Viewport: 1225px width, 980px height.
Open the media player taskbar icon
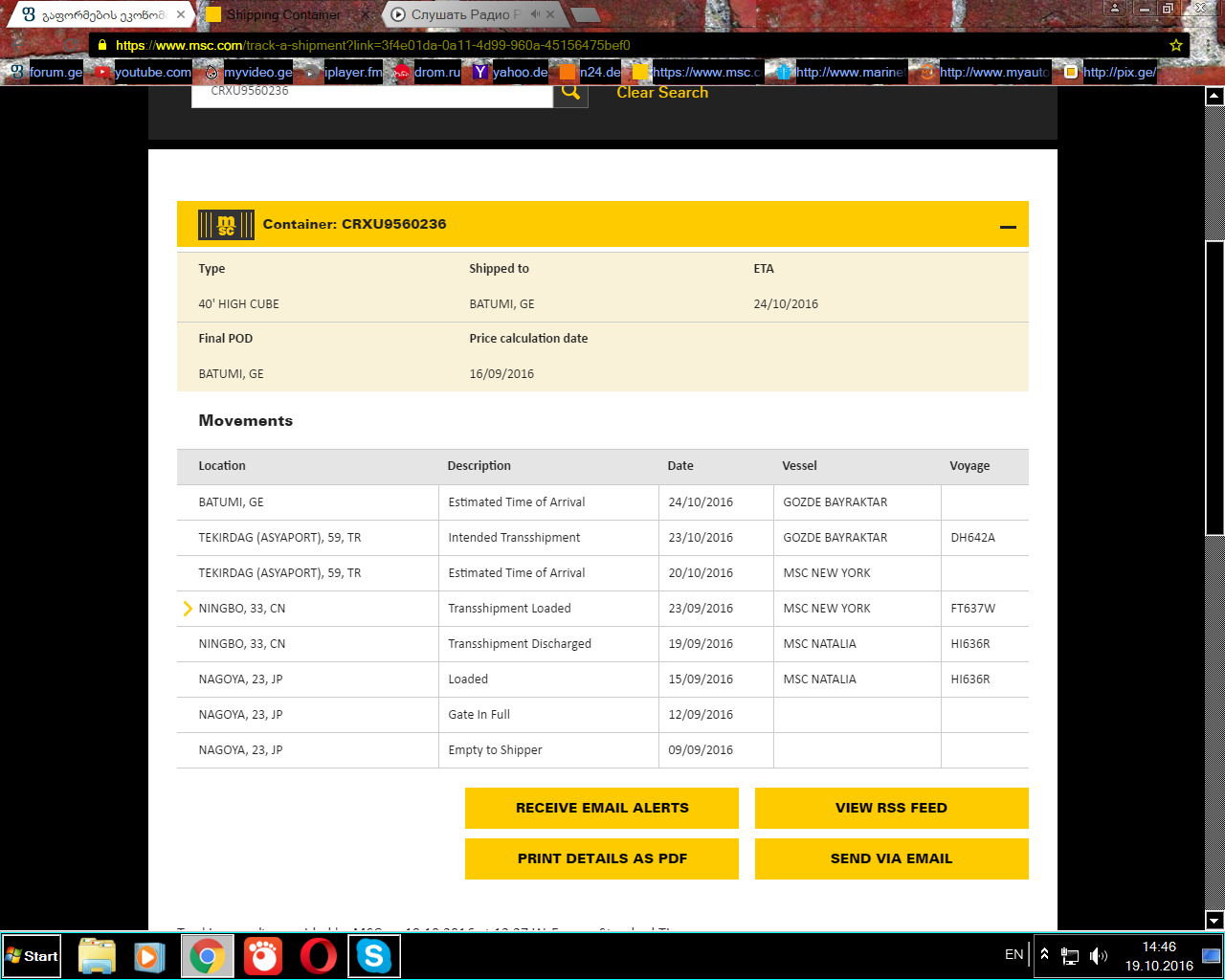pos(149,956)
